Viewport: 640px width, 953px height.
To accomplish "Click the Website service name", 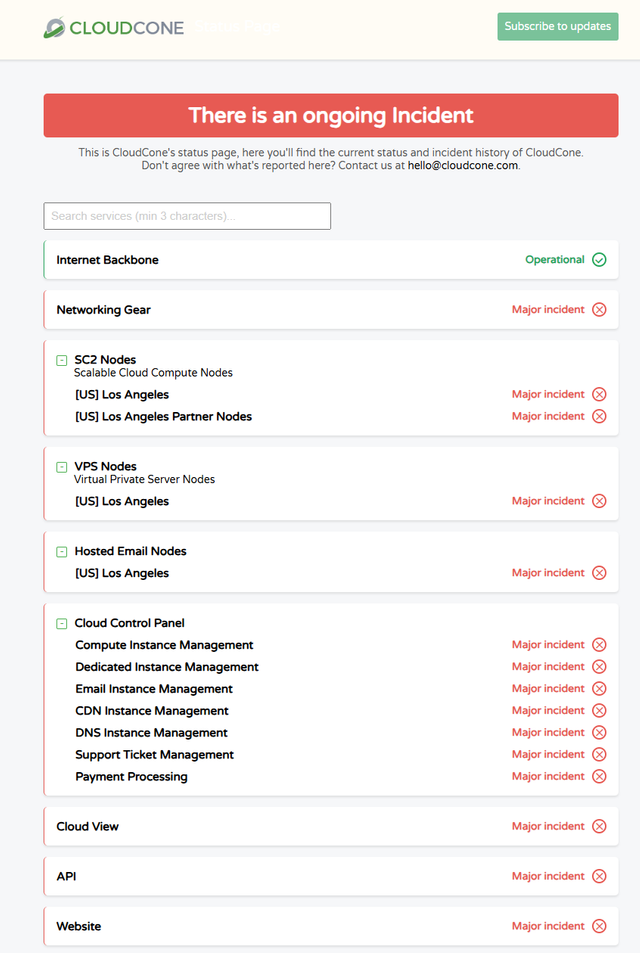I will coord(79,926).
